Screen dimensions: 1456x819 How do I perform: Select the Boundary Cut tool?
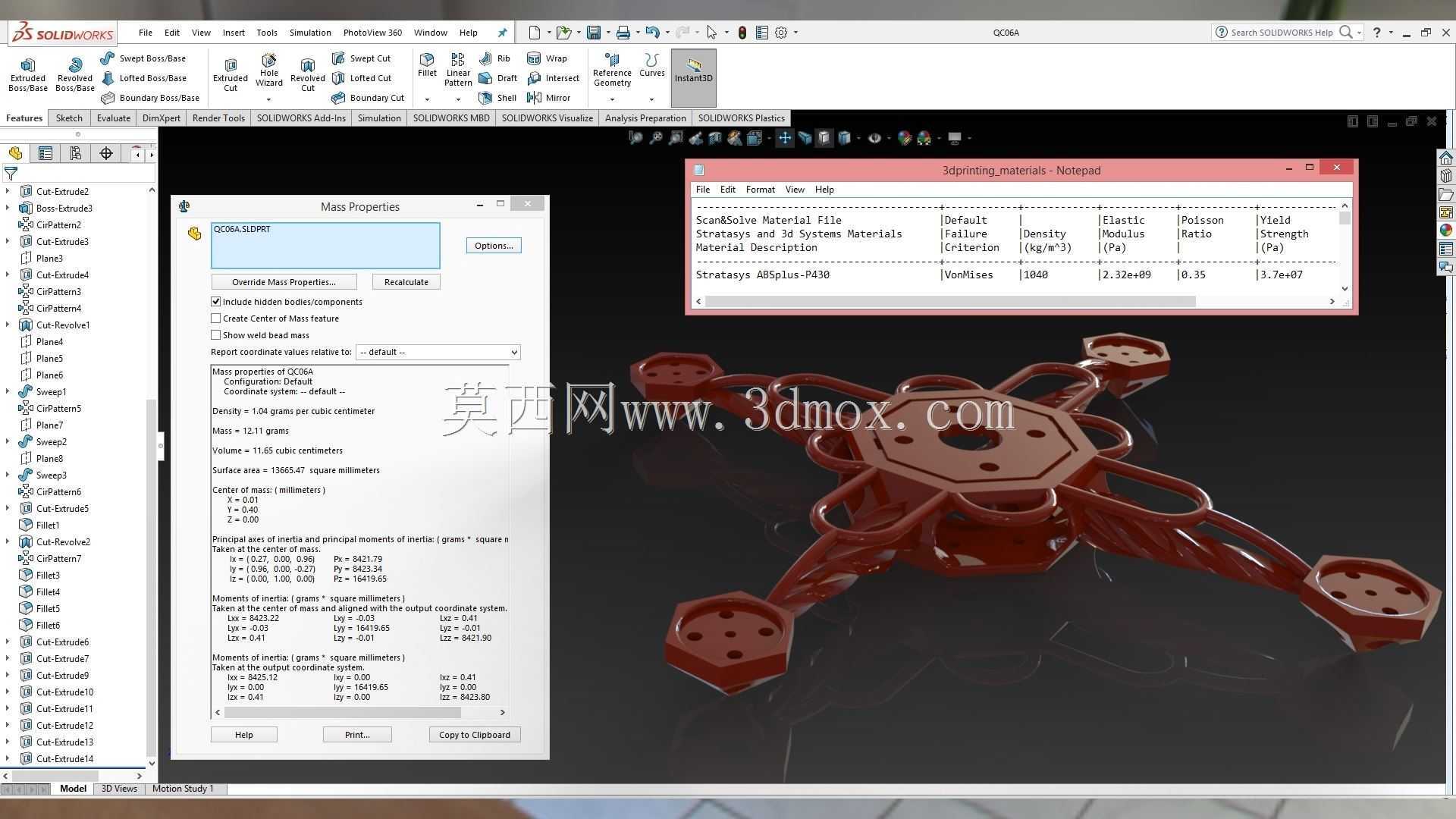coord(368,98)
